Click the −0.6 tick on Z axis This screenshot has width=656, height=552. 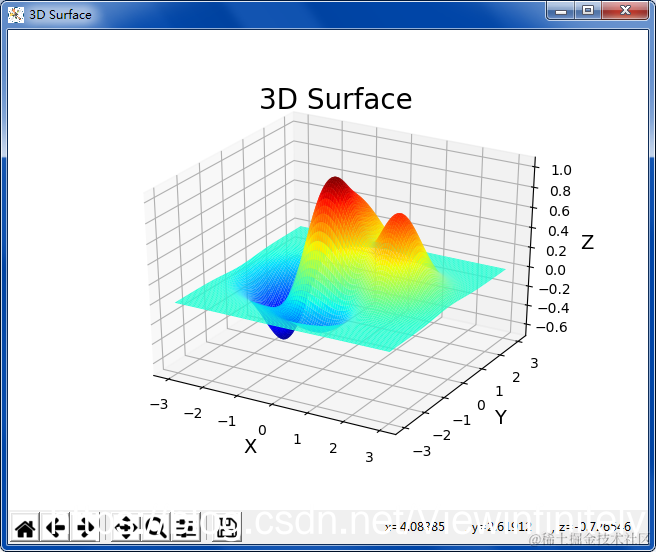pyautogui.click(x=551, y=327)
